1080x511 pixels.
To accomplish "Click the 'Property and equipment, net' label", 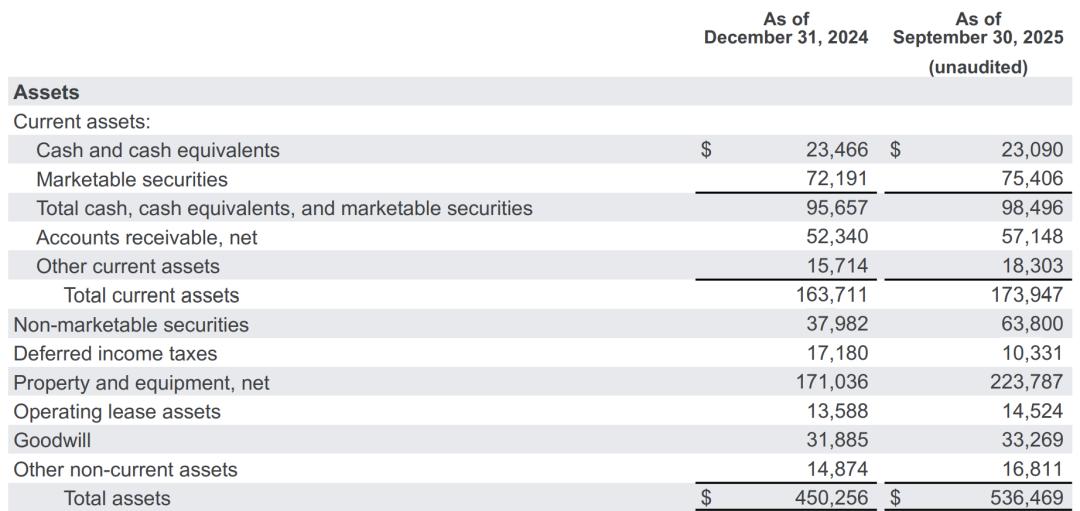I will [x=141, y=382].
